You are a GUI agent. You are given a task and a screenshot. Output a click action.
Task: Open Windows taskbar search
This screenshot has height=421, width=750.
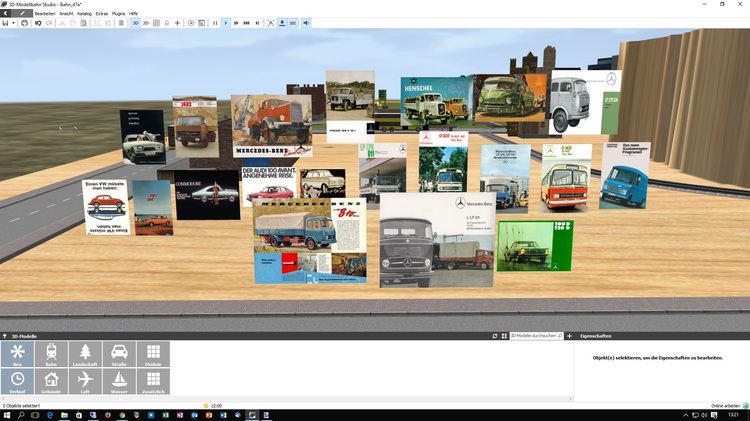tap(21, 415)
